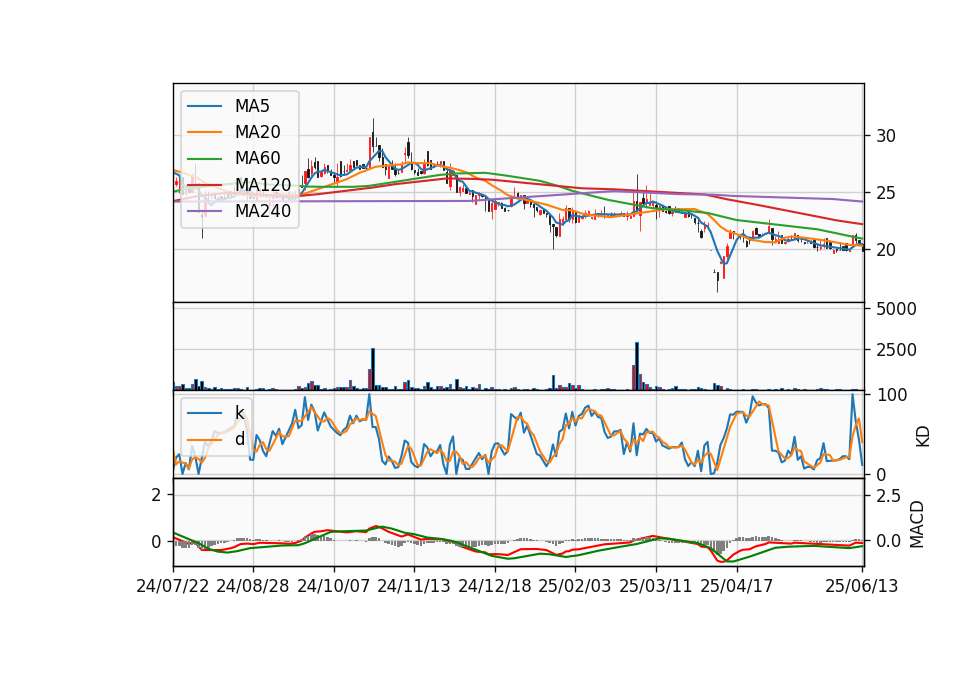
Task: Click the blue MA5 legend line sample
Action: (x=204, y=107)
